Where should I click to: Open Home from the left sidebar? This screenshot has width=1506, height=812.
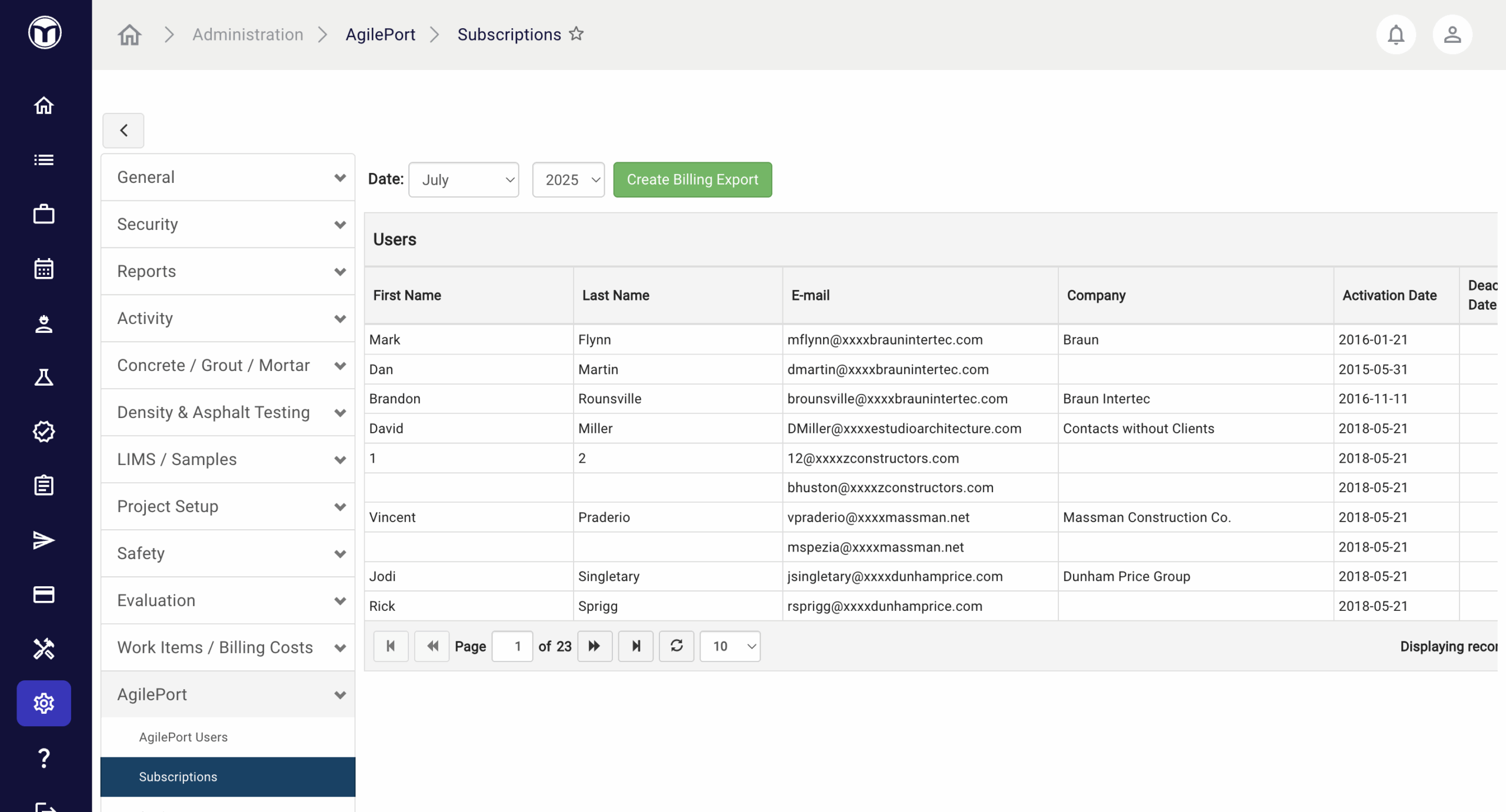(x=44, y=105)
